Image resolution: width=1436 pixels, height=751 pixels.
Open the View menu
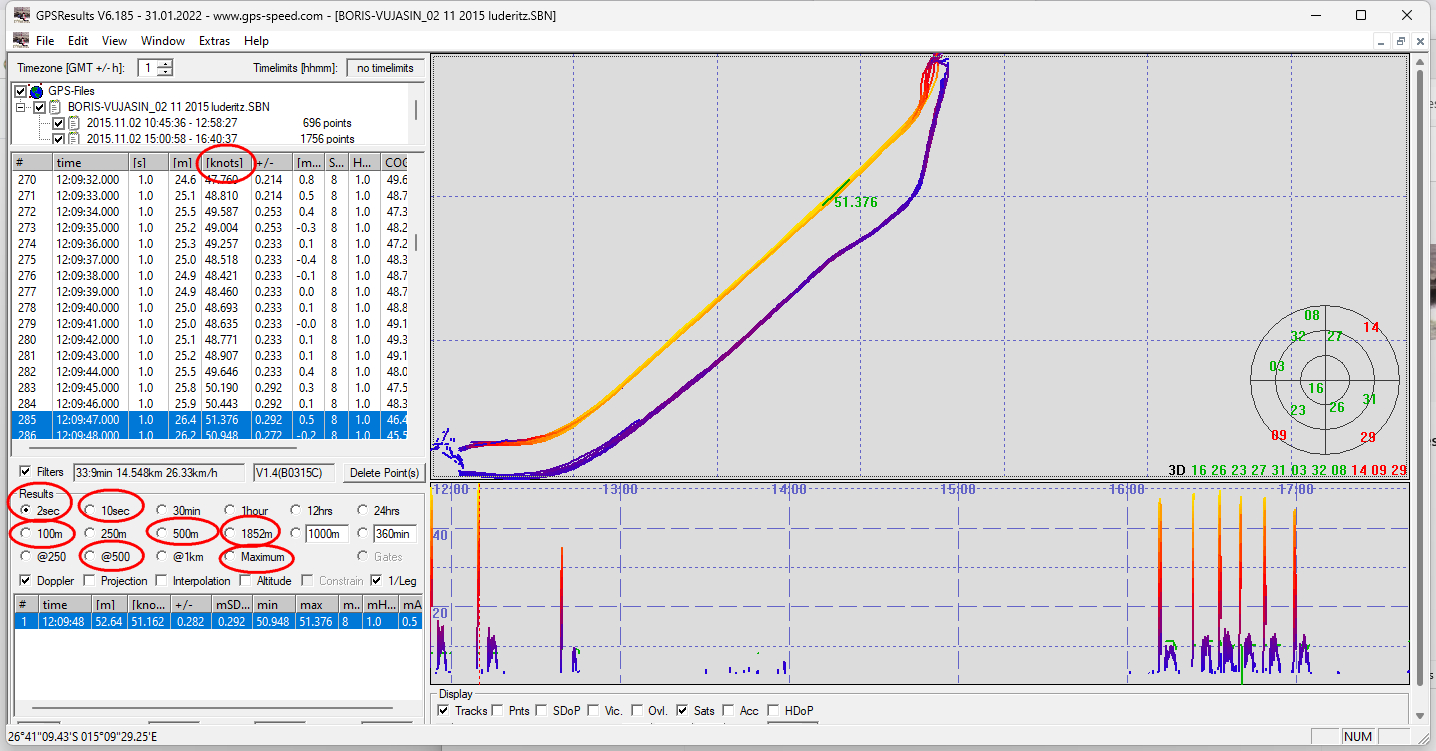pyautogui.click(x=114, y=41)
